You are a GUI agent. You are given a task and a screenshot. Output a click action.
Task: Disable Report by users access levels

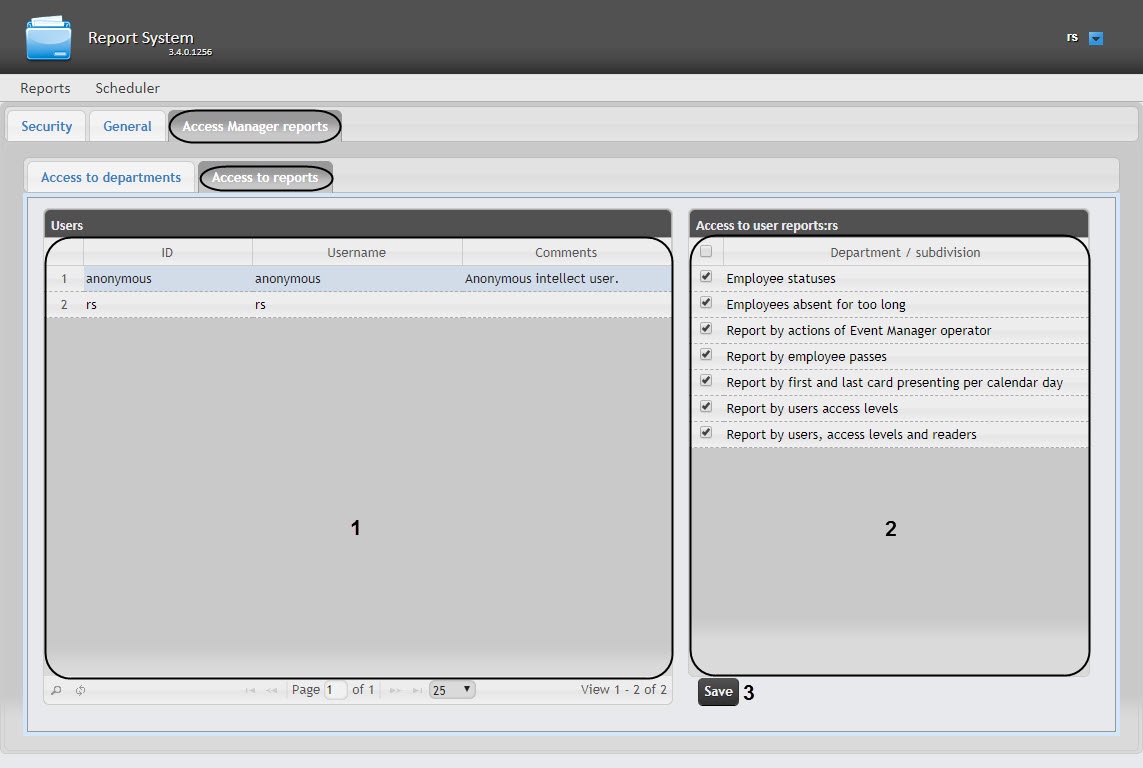706,407
